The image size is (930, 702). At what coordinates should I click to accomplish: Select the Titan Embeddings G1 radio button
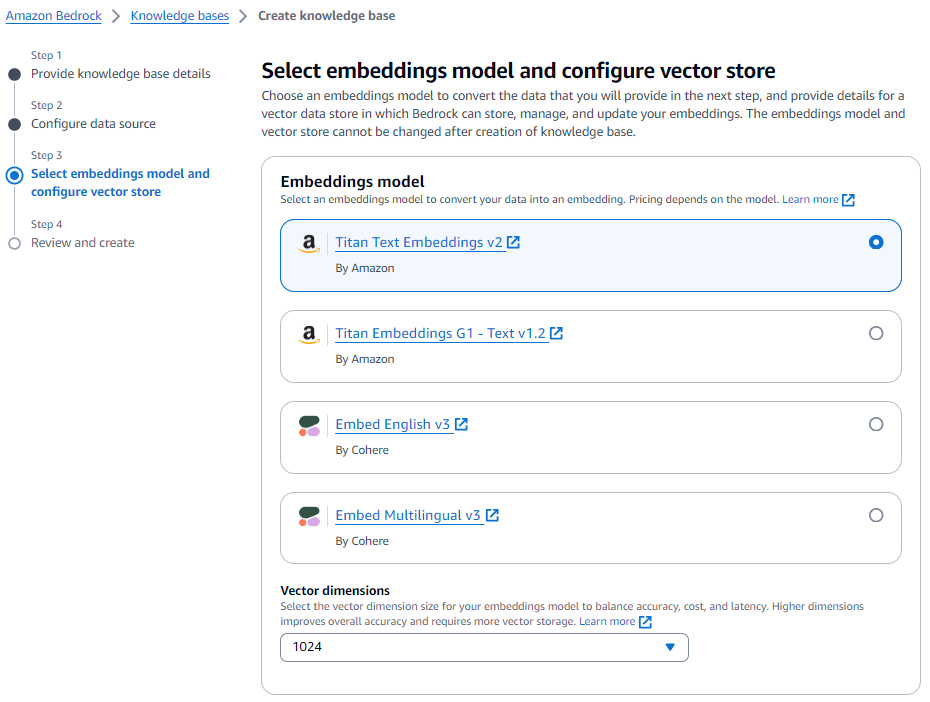click(x=876, y=333)
